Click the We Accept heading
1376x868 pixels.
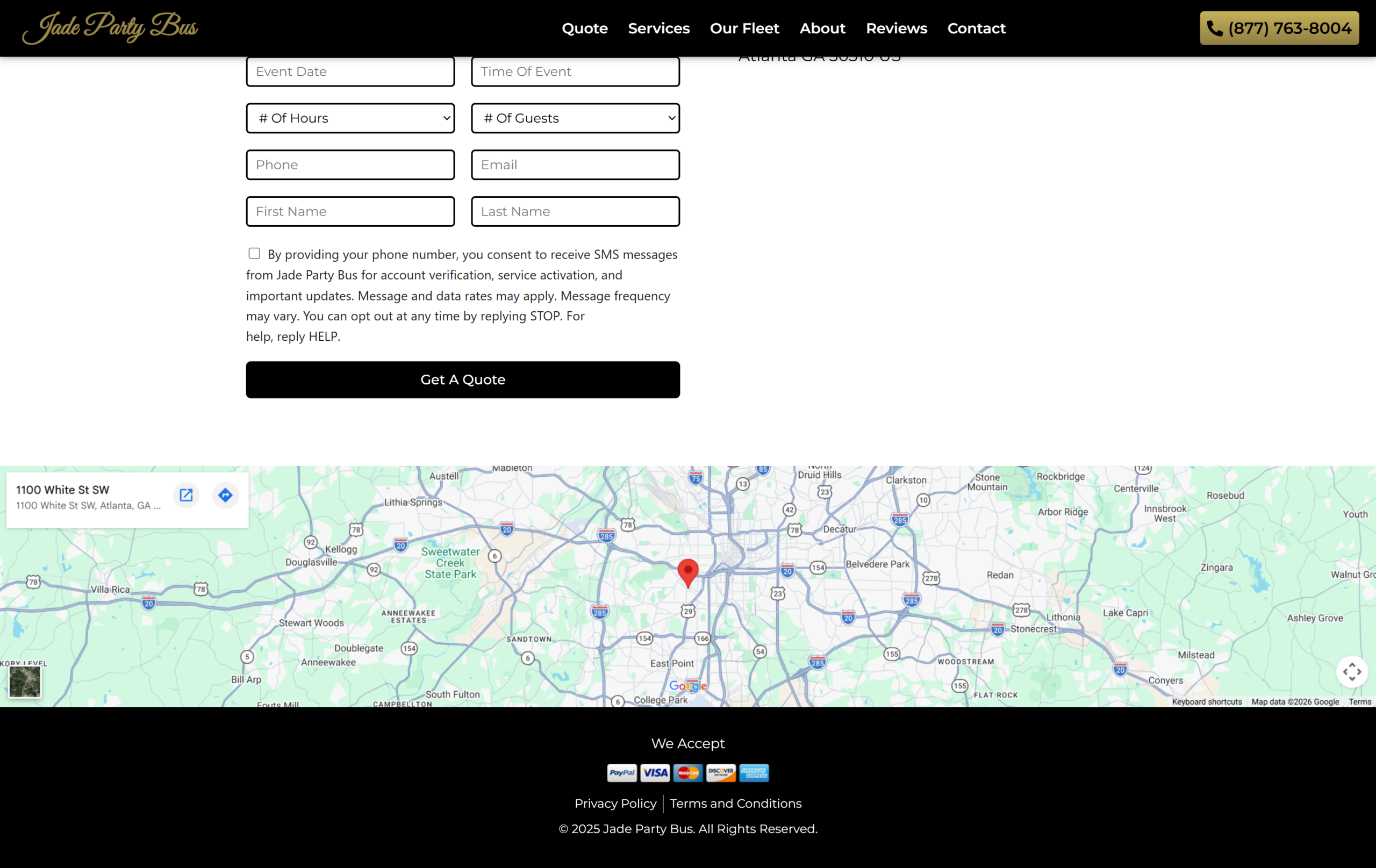pyautogui.click(x=688, y=743)
